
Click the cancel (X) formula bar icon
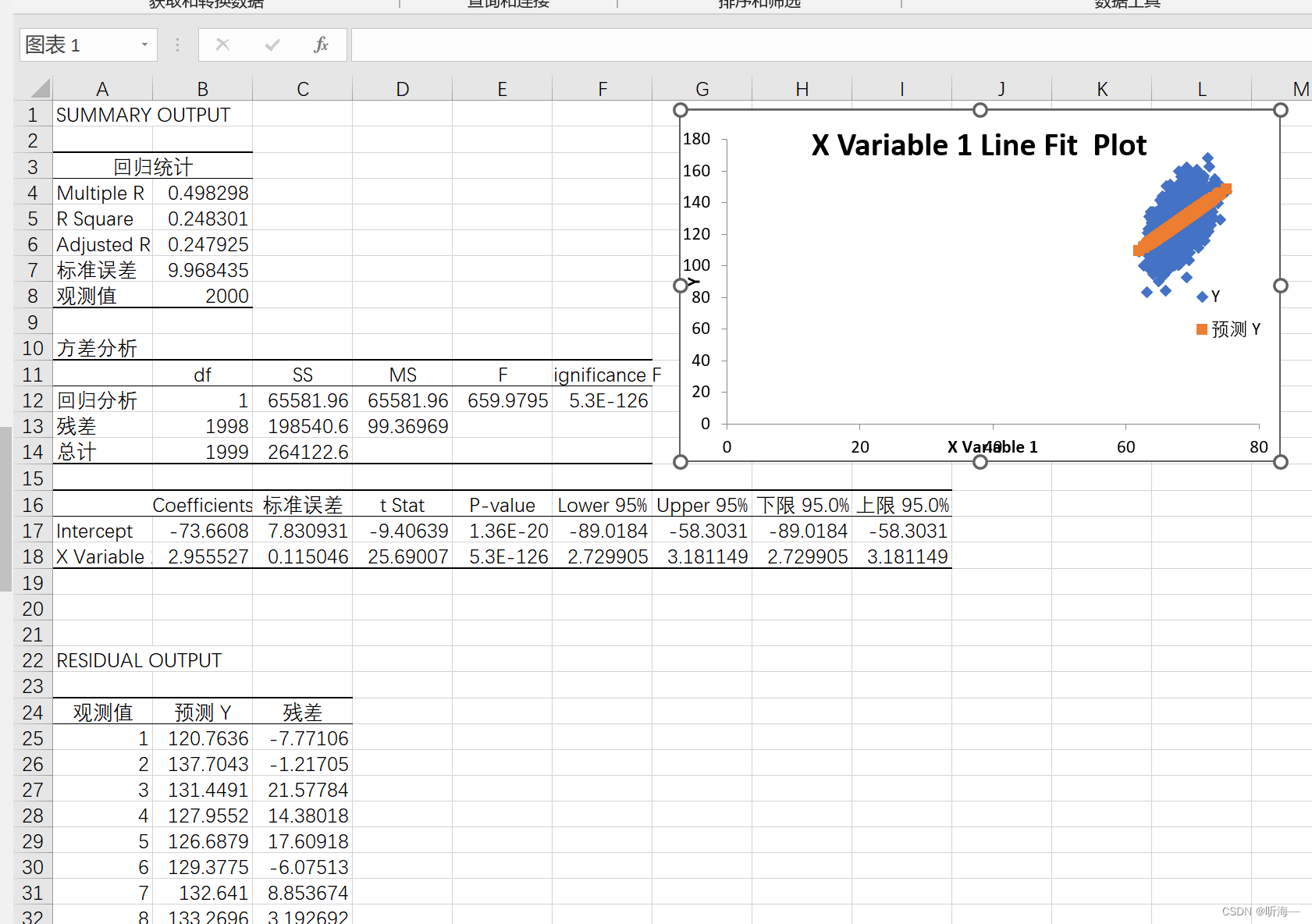(x=222, y=44)
